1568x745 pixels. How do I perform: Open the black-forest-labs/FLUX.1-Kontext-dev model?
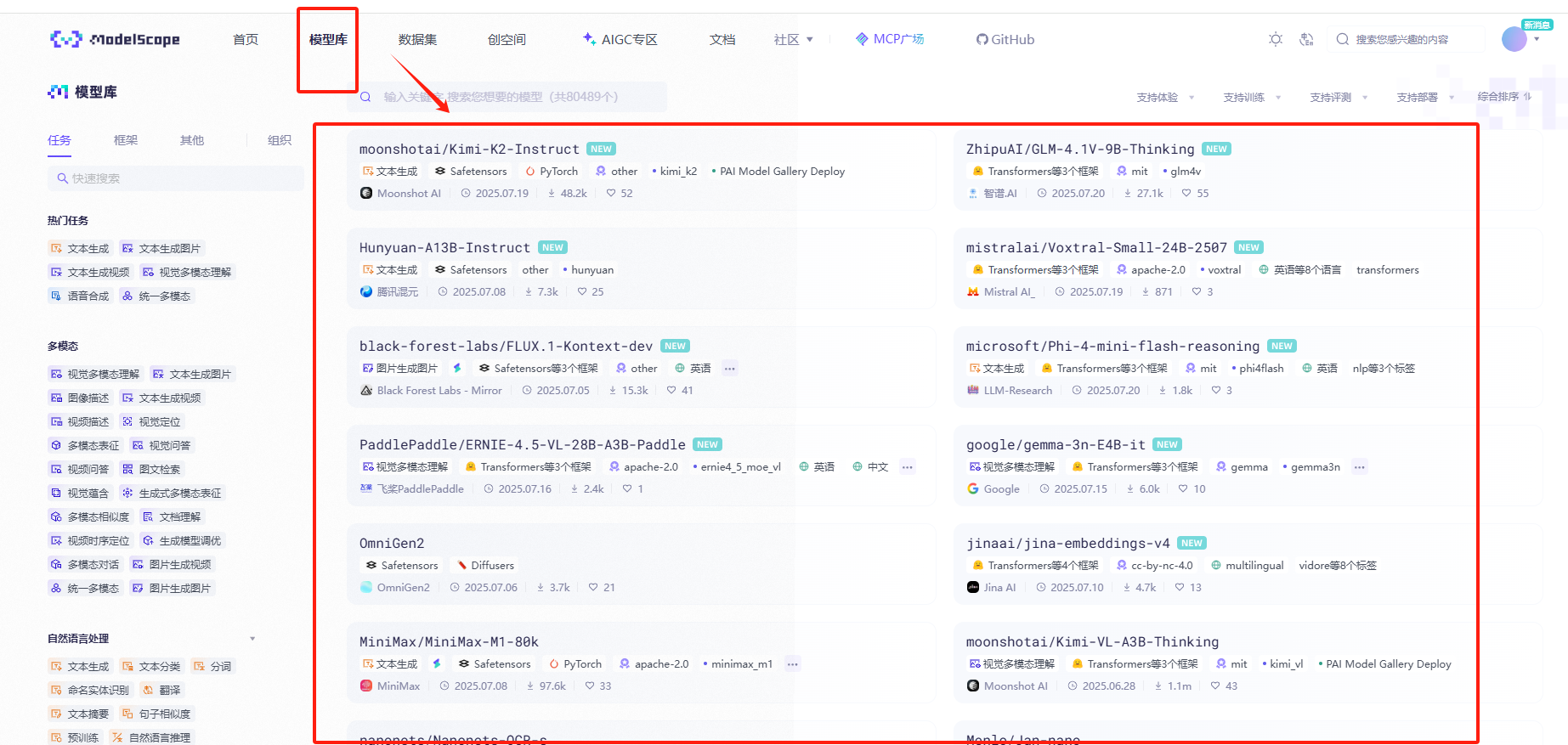click(x=506, y=346)
